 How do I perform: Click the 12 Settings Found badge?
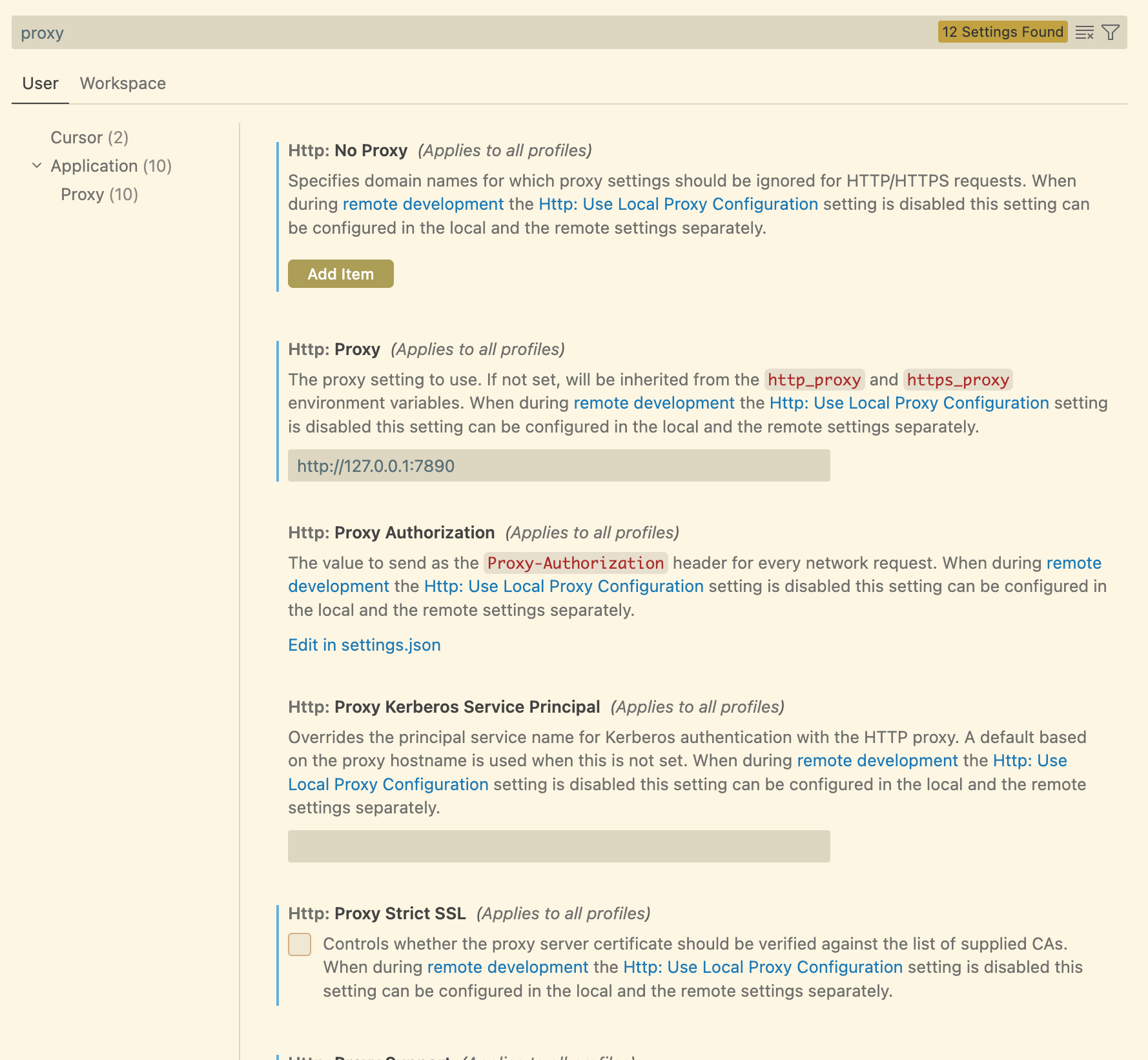(1002, 32)
